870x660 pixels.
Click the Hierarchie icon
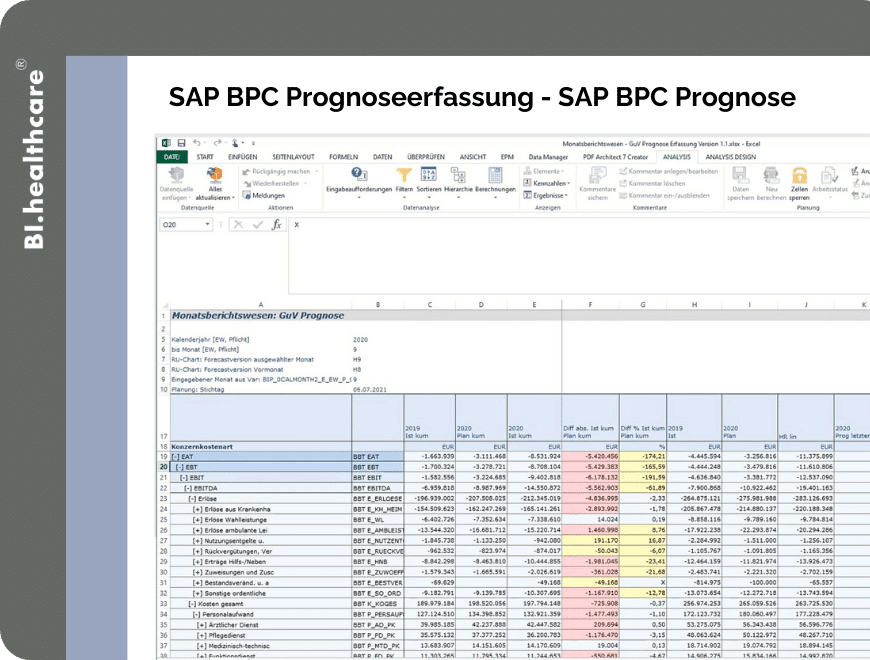[458, 175]
